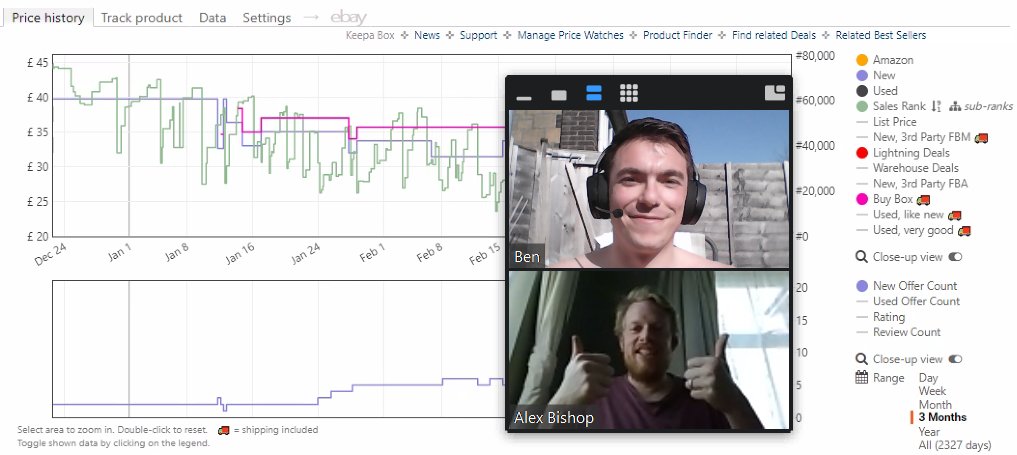Open the Settings tab
This screenshot has height=455, width=1017.
pos(267,18)
